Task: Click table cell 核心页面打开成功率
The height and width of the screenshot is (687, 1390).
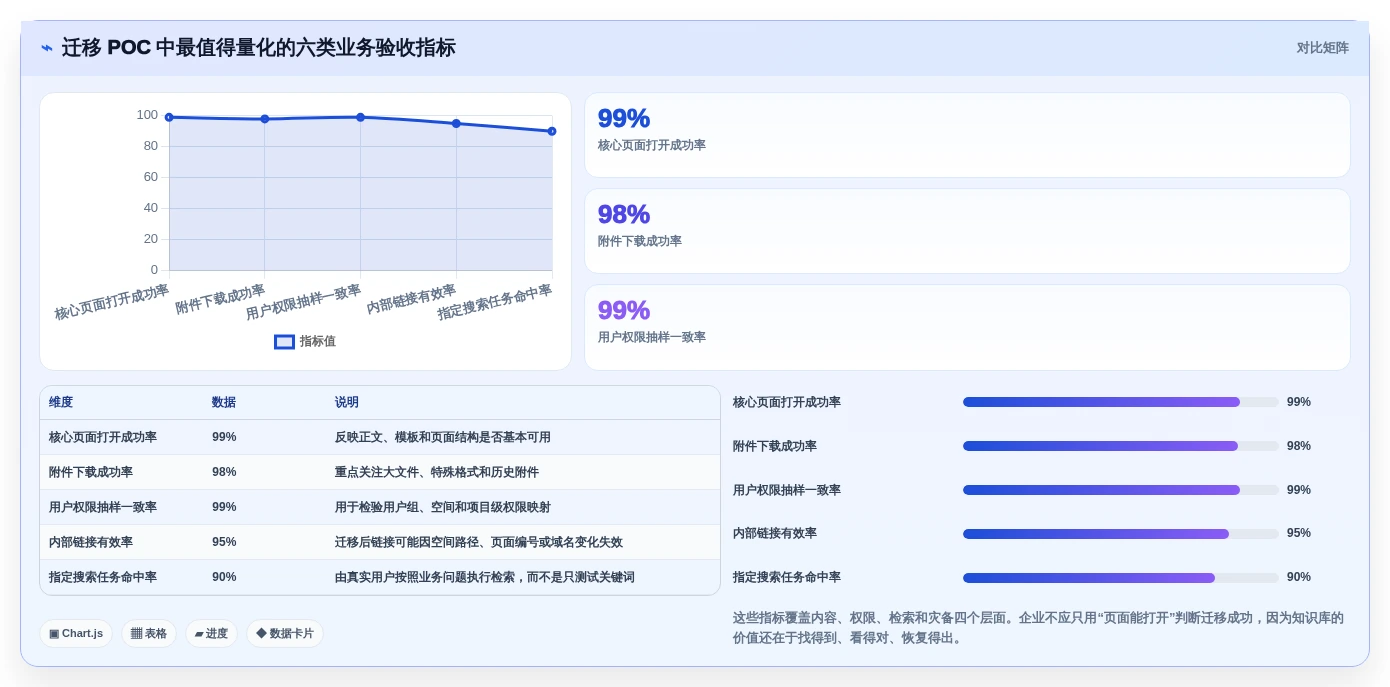Action: (103, 438)
